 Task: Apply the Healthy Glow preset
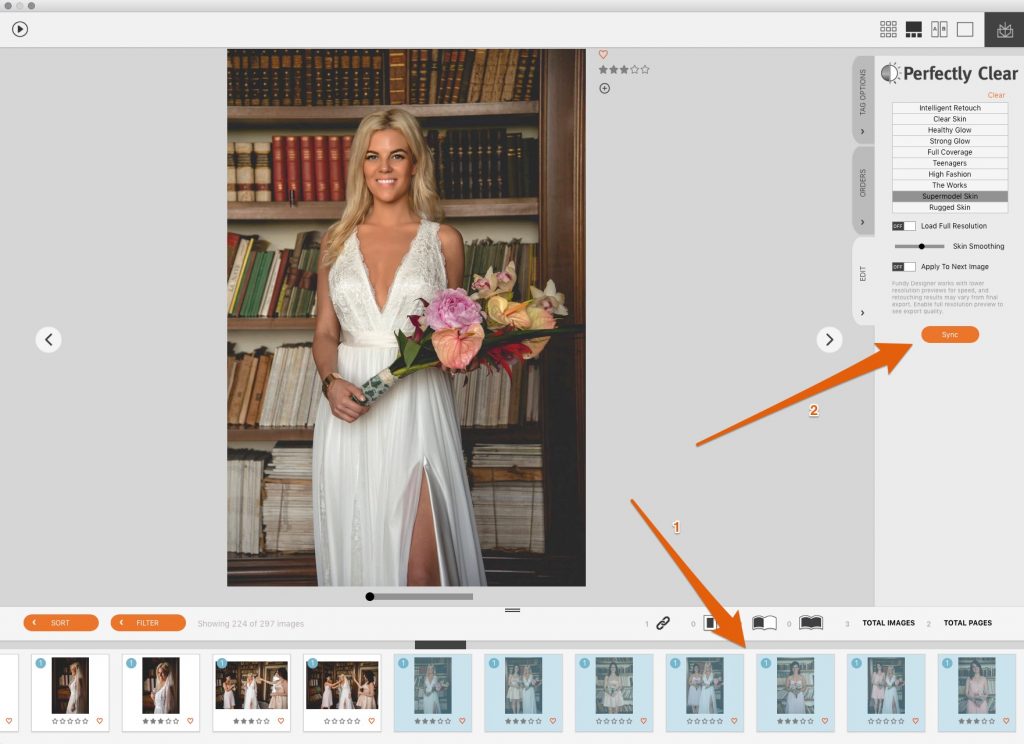pyautogui.click(x=950, y=130)
